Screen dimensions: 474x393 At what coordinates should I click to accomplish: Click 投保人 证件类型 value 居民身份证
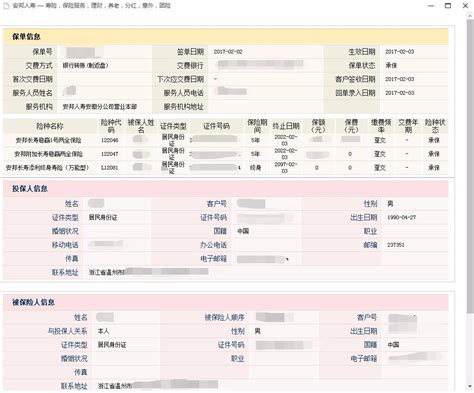tap(103, 217)
